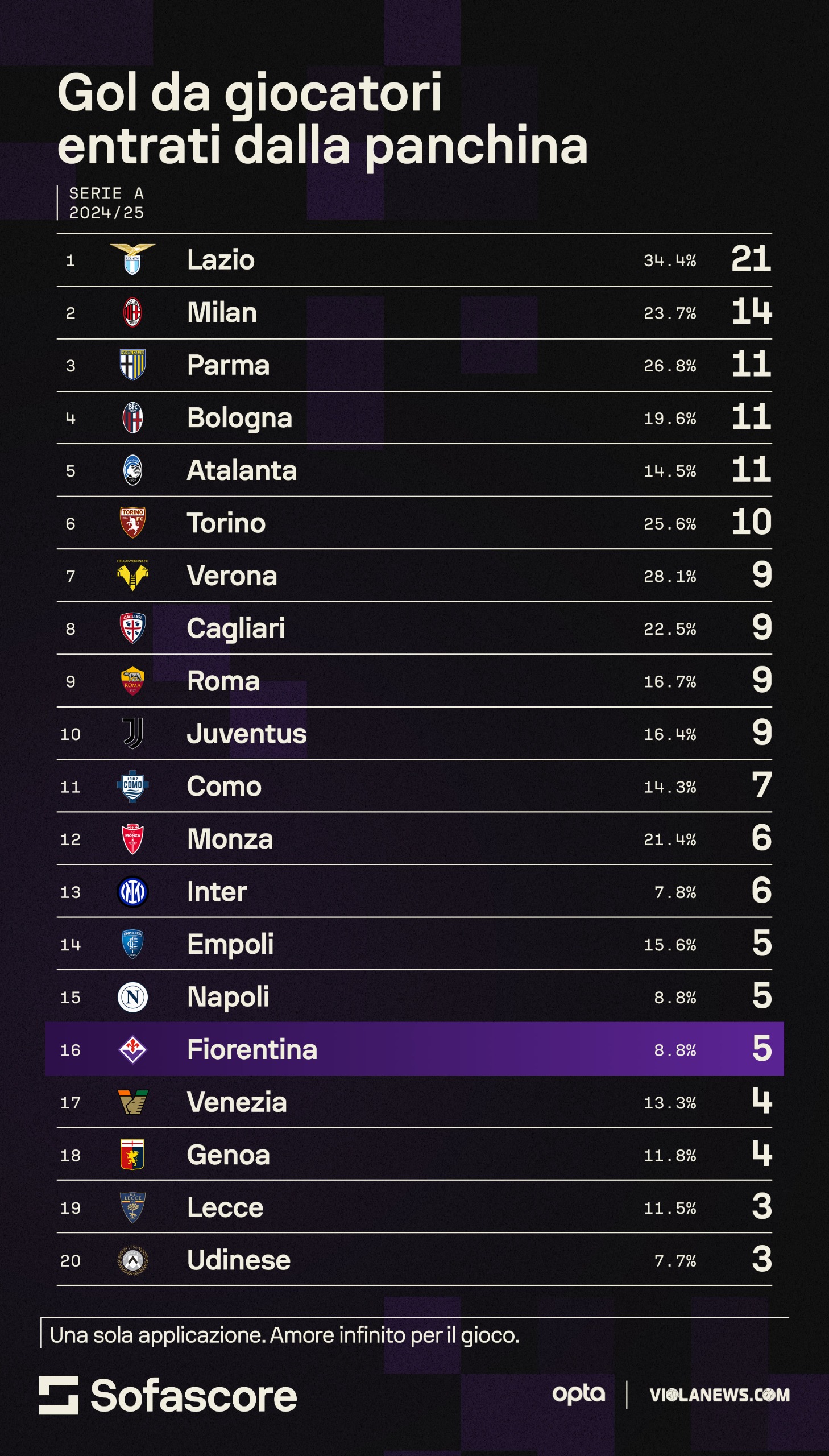Select the Parma shield logo
This screenshot has height=1456, width=829.
click(x=132, y=365)
